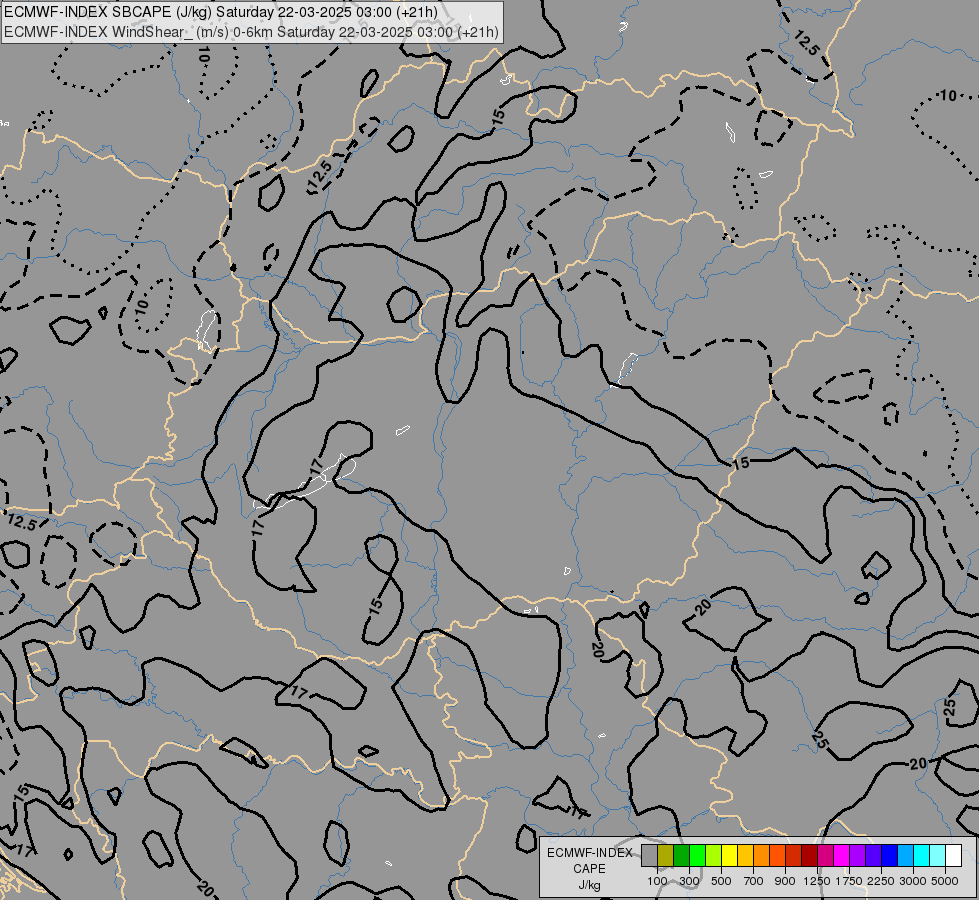Select the dark maroon red legend swatch
The width and height of the screenshot is (979, 900).
coord(810,855)
